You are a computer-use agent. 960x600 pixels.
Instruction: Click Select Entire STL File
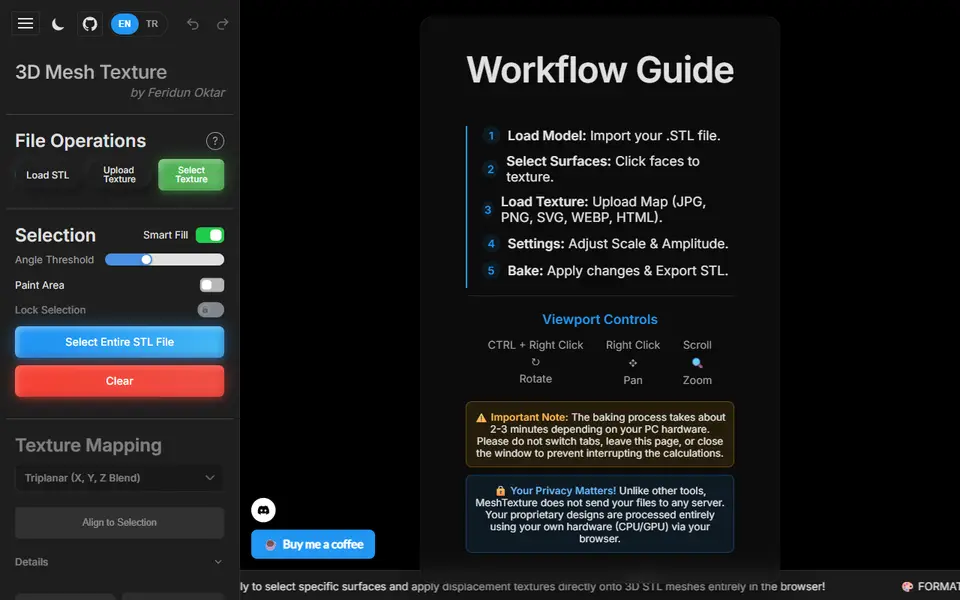point(119,342)
